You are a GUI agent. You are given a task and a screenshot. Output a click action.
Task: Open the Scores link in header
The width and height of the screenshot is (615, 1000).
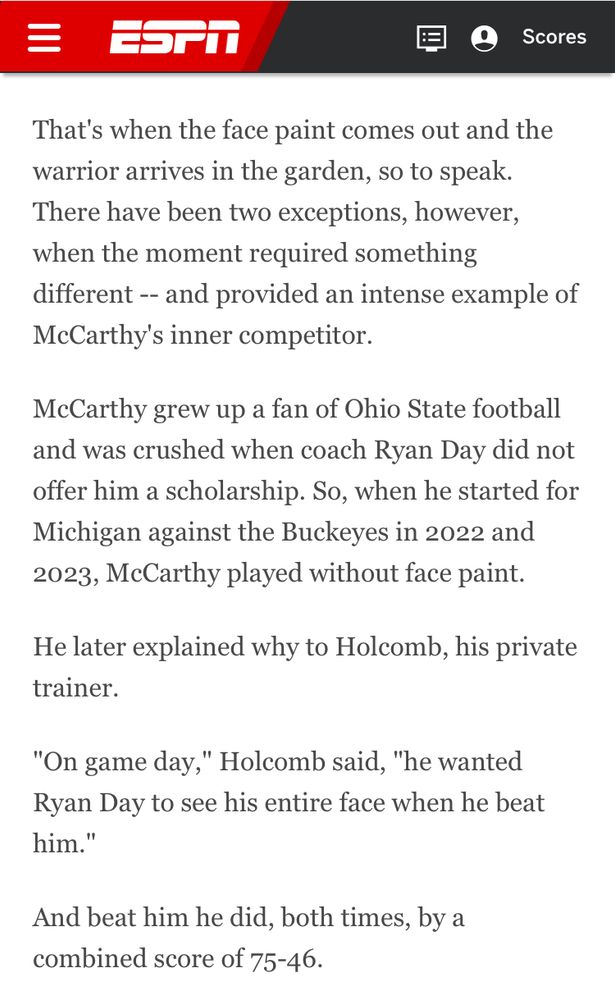554,37
